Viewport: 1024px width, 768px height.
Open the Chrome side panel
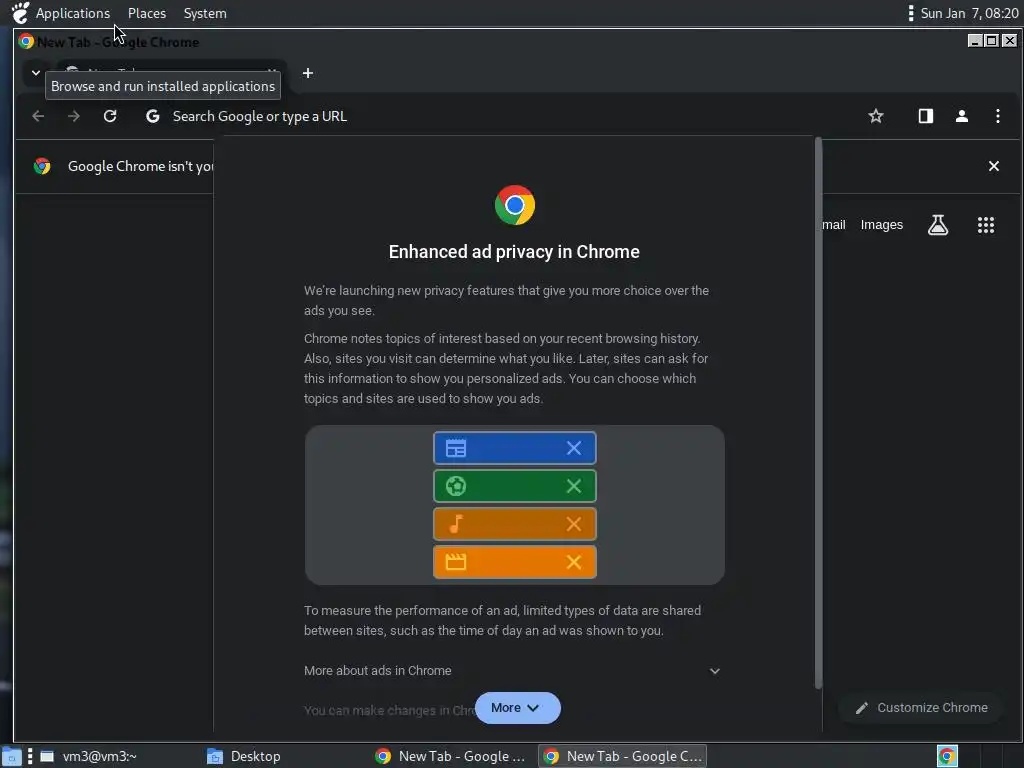tap(925, 116)
